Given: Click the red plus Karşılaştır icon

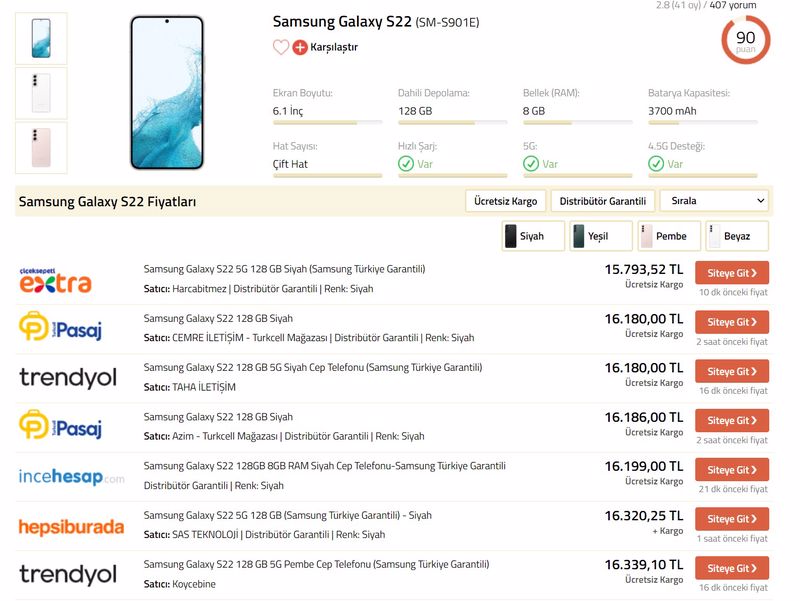Looking at the screenshot, I should pyautogui.click(x=300, y=47).
